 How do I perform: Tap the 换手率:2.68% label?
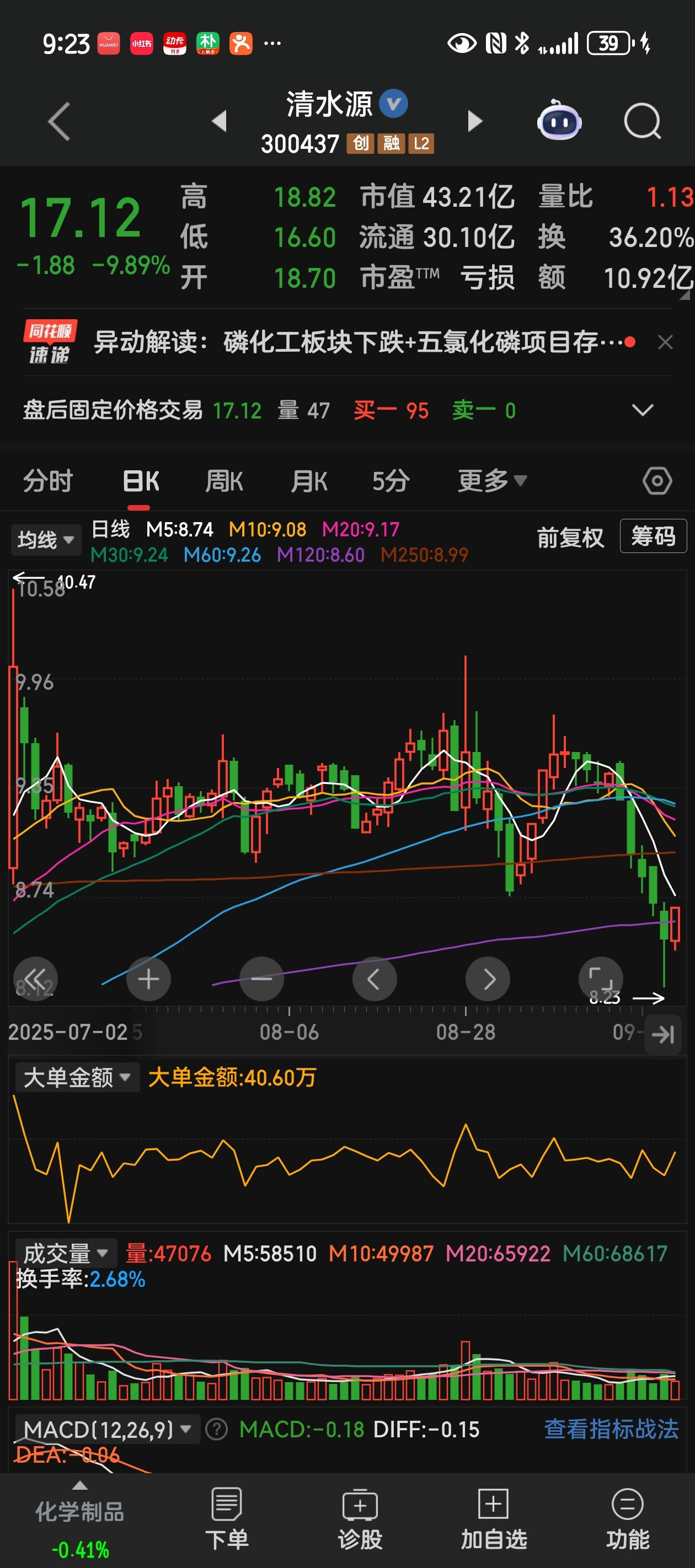click(x=81, y=1279)
